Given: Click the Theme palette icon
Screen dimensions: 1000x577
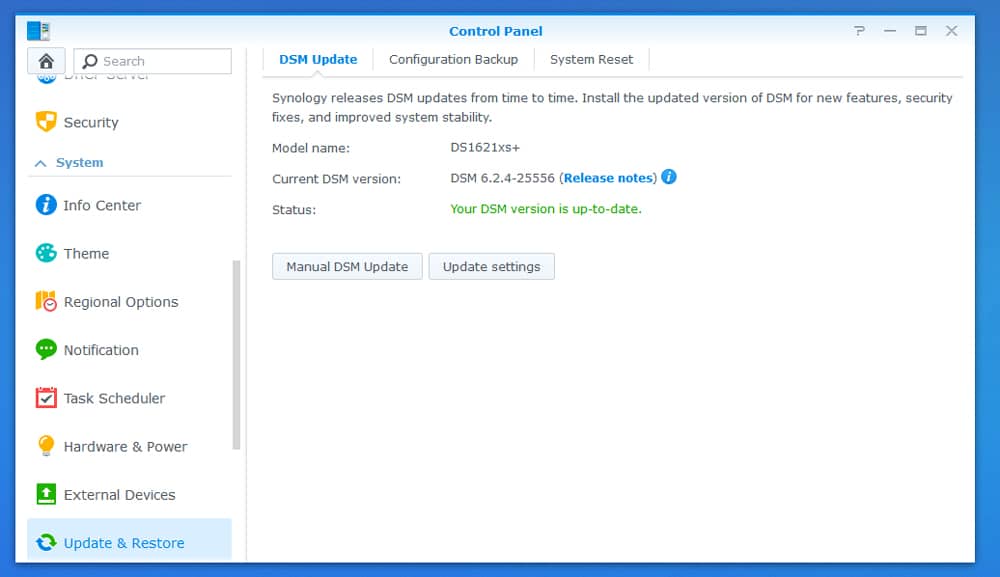Looking at the screenshot, I should tap(46, 253).
